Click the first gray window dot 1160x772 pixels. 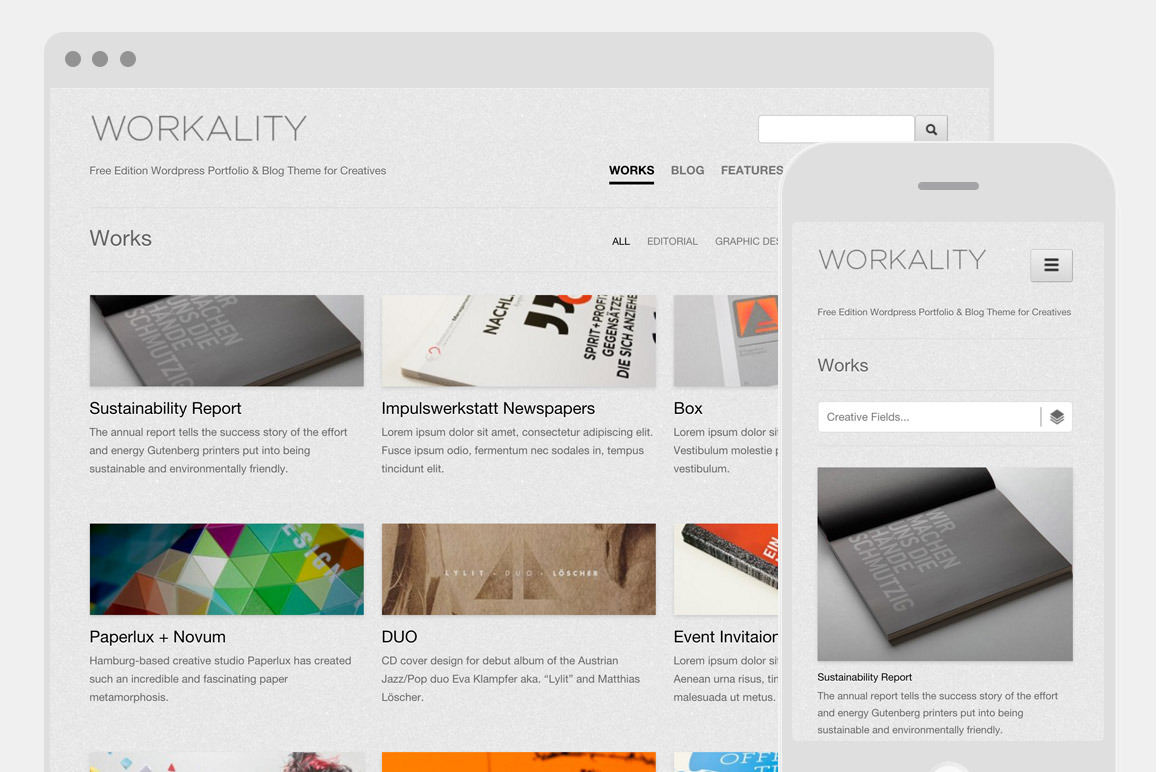72,59
